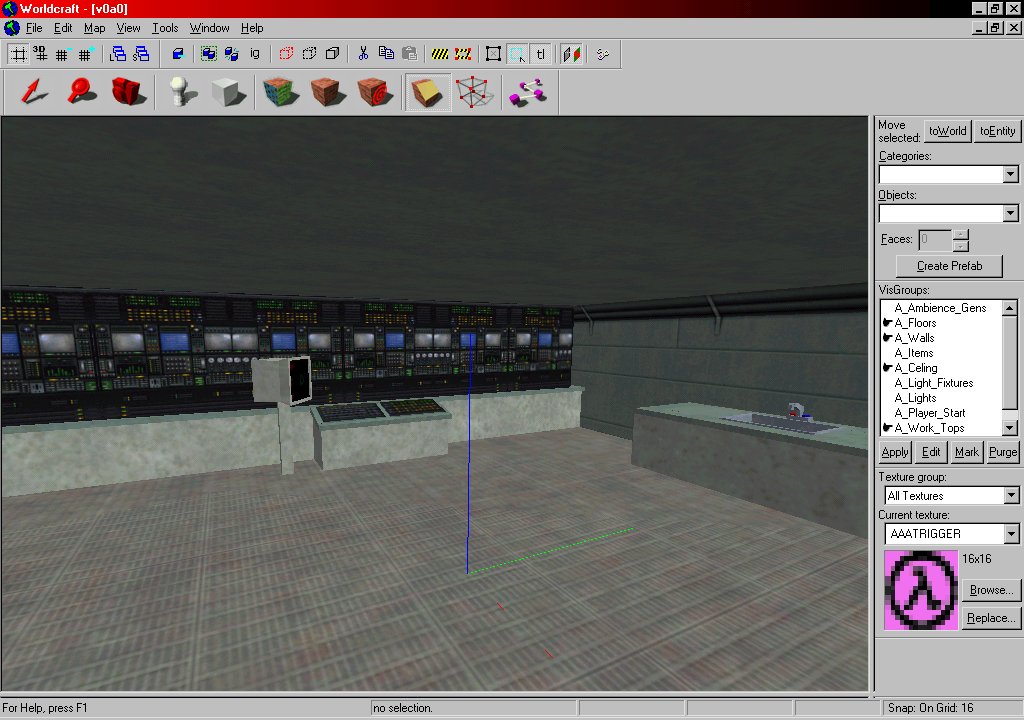Toggle the A_Light_Fixtures visgroup checkbox
This screenshot has width=1024, height=720.
click(x=888, y=383)
